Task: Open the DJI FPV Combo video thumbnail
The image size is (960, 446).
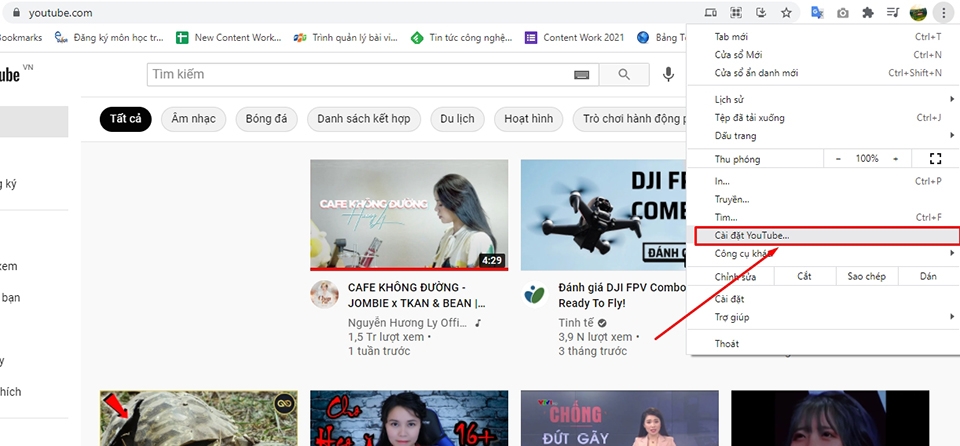Action: coord(604,215)
